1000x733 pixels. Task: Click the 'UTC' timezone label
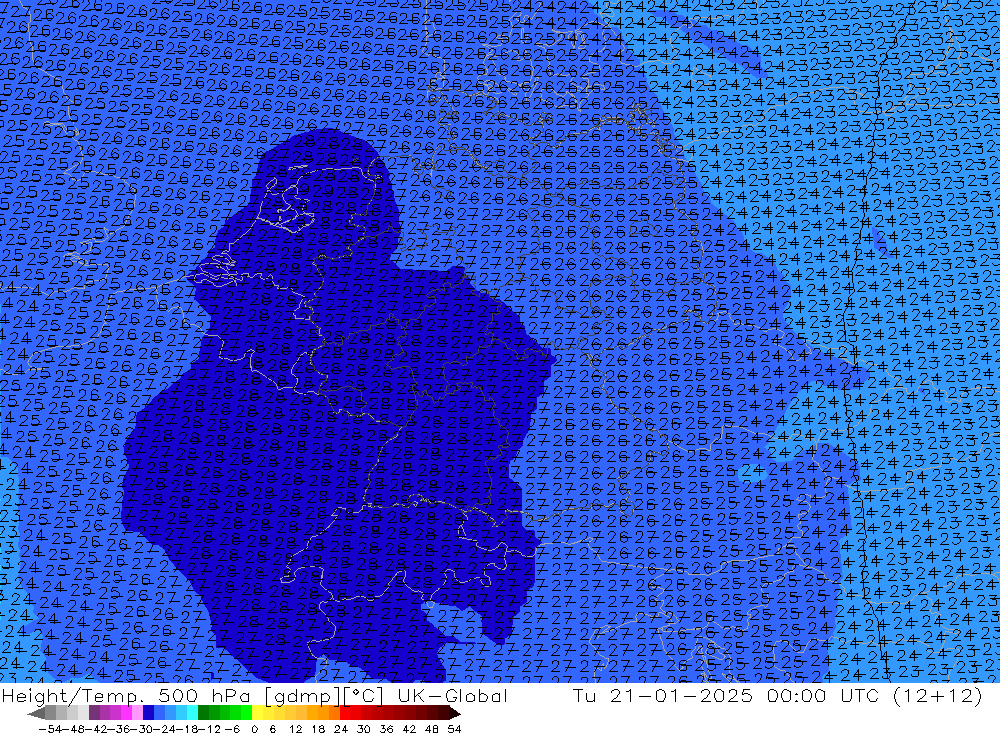pyautogui.click(x=860, y=695)
